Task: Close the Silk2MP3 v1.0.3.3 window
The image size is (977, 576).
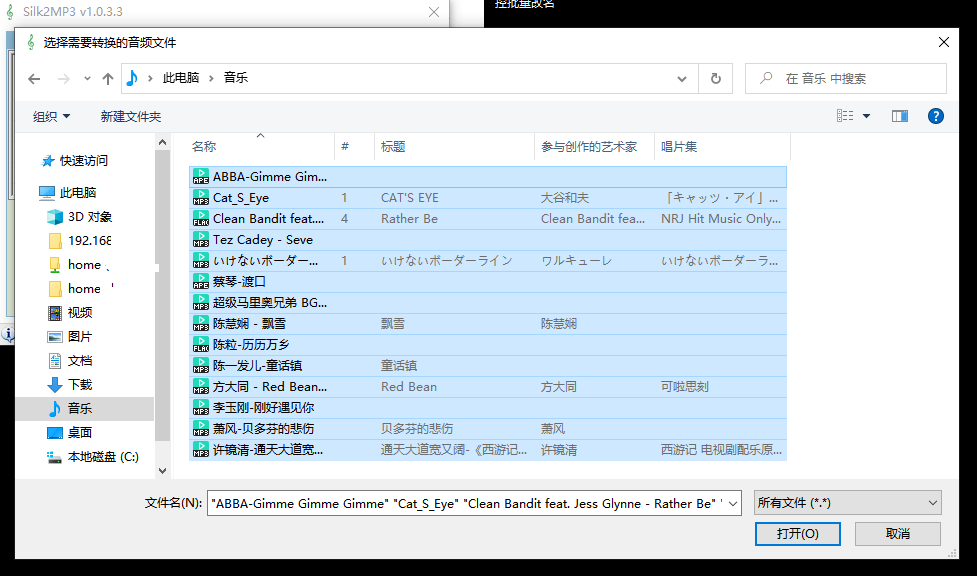Action: point(434,12)
